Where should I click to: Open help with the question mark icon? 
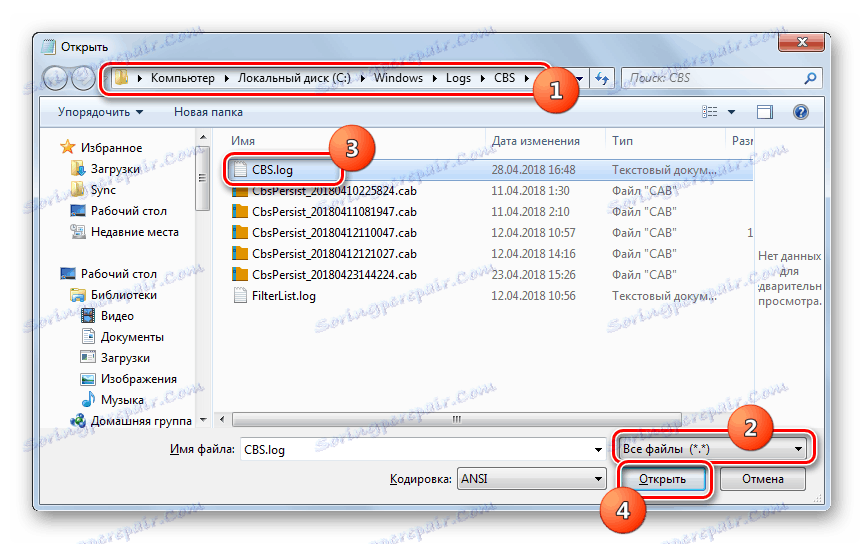800,112
